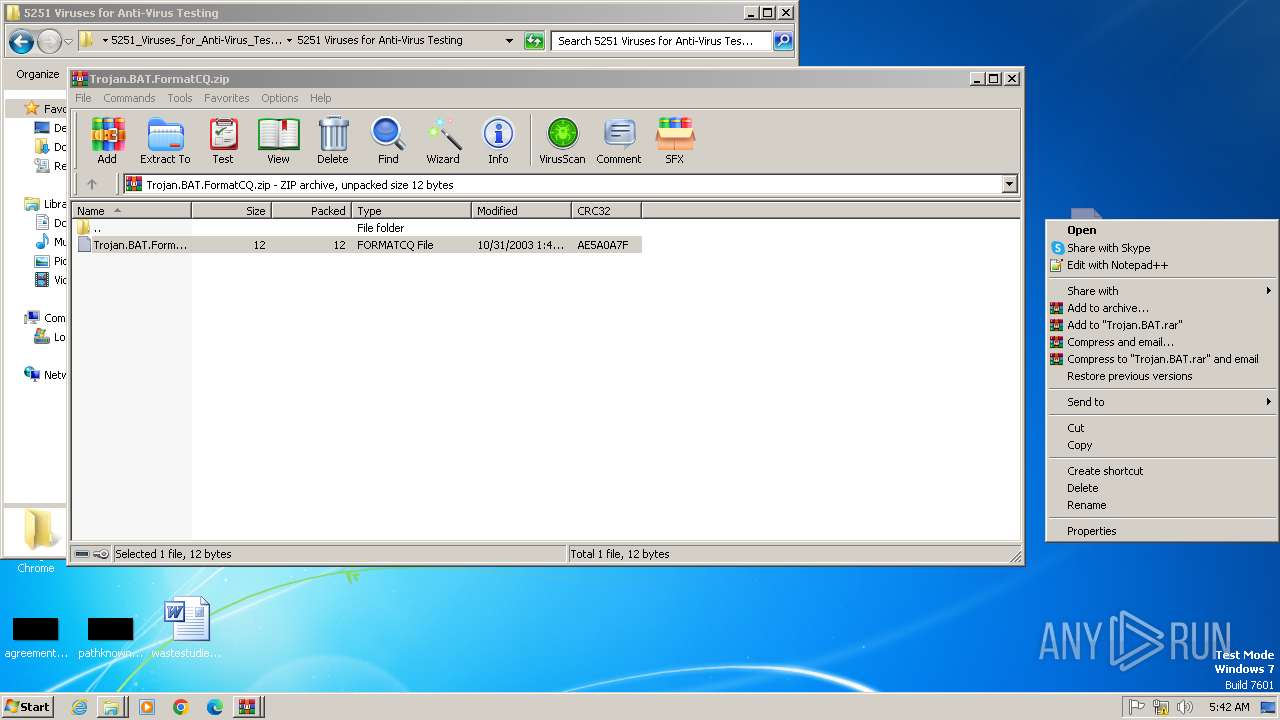
Task: Launch Microsoft Edge from the taskbar
Action: coord(215,706)
